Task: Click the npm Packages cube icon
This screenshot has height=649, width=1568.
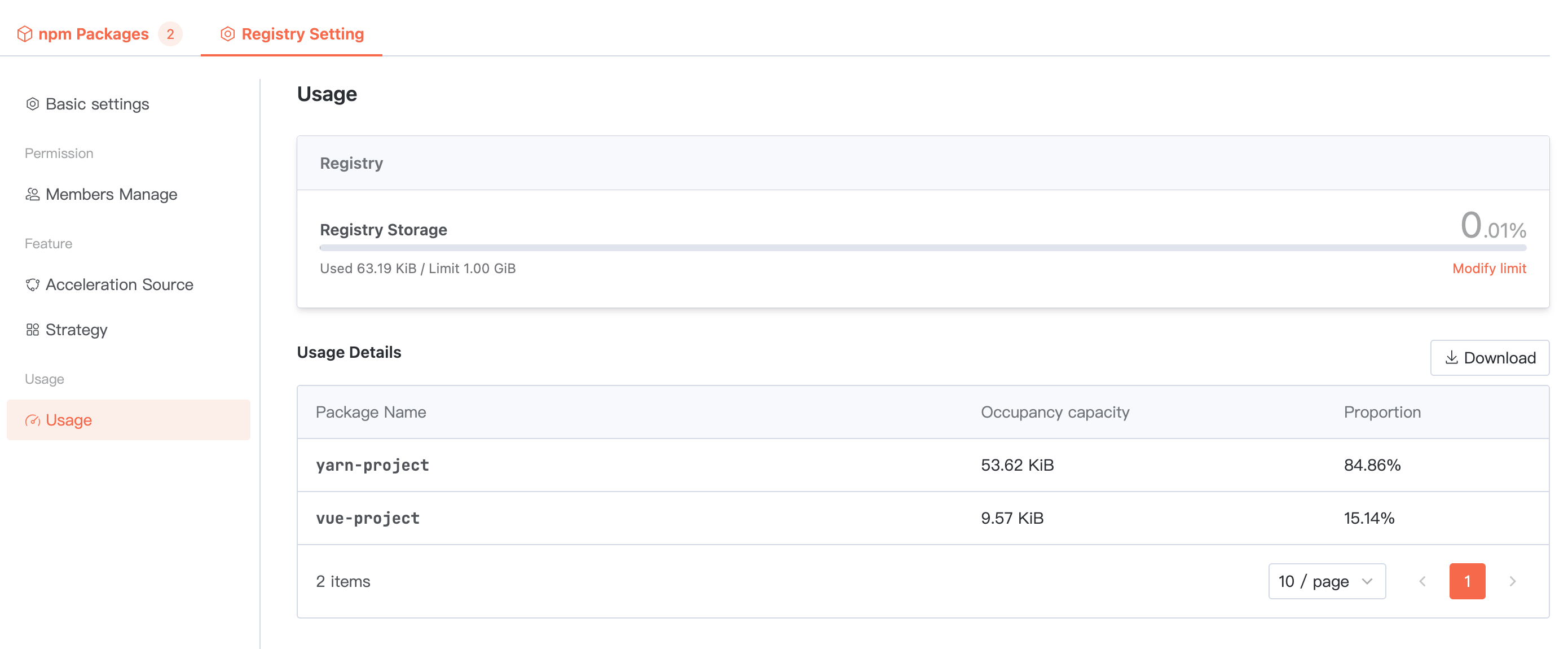Action: pos(24,34)
